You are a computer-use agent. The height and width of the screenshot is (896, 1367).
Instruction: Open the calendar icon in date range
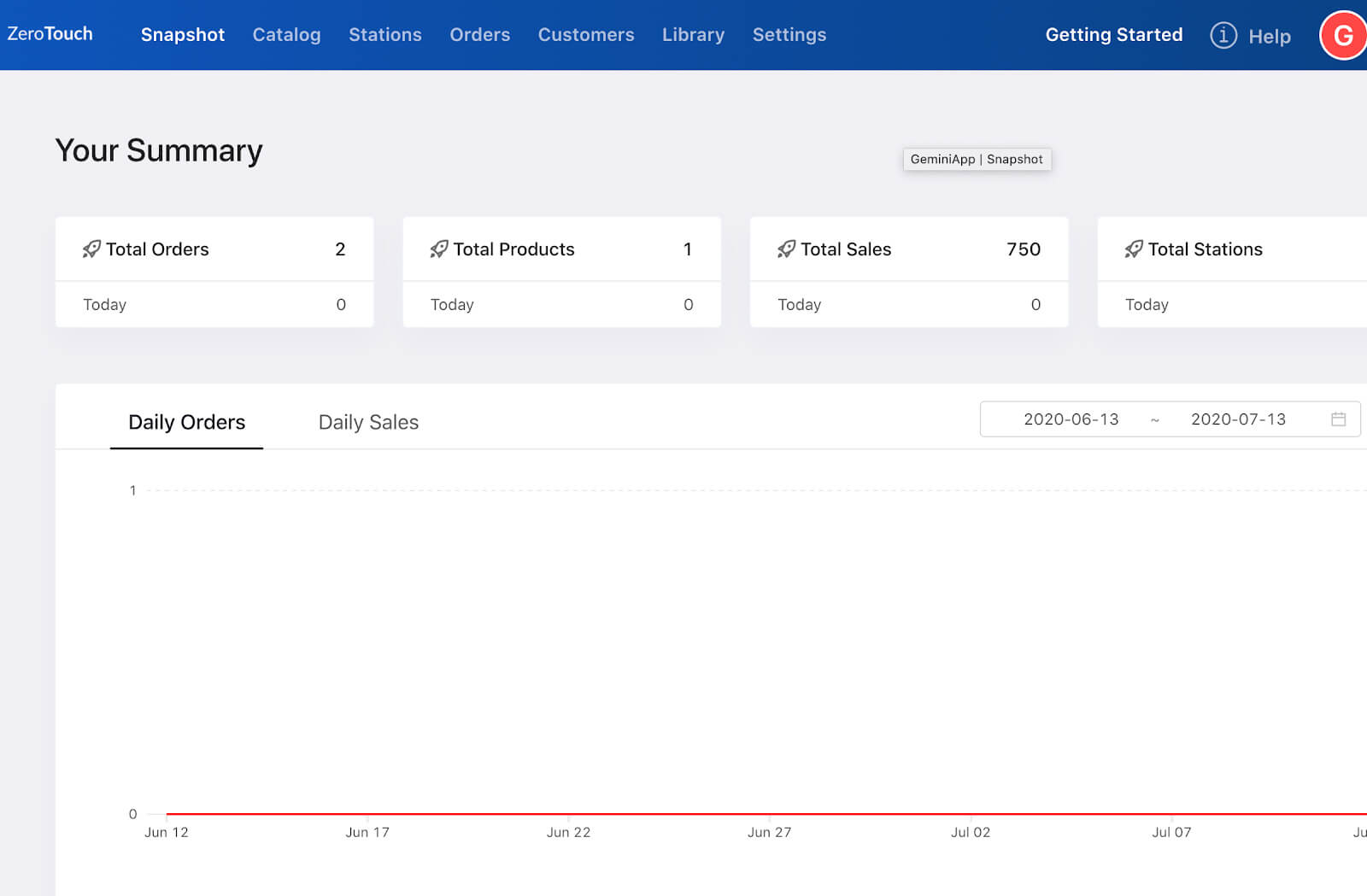pyautogui.click(x=1338, y=419)
